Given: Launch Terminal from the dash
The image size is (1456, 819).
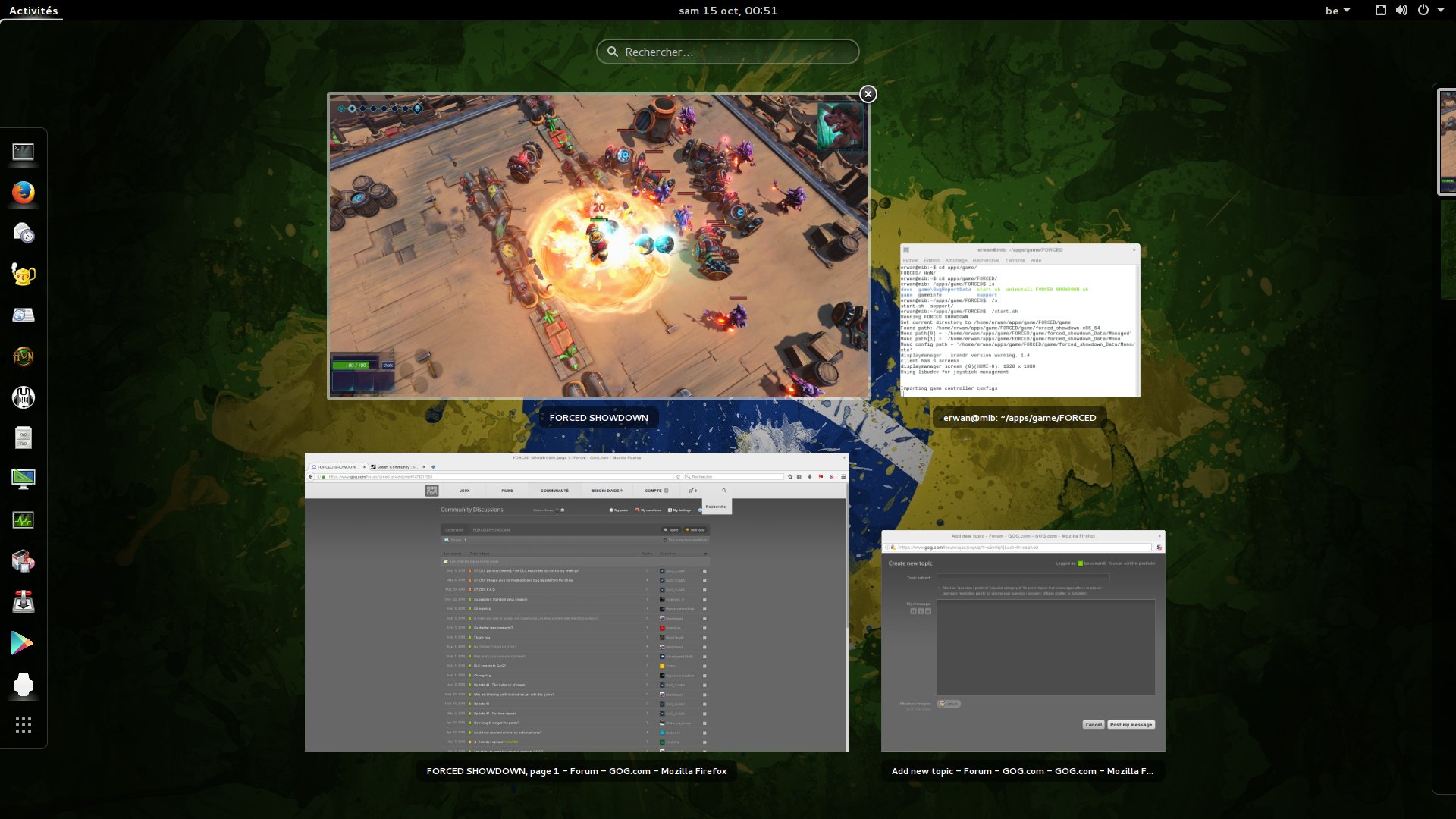Looking at the screenshot, I should pyautogui.click(x=24, y=152).
